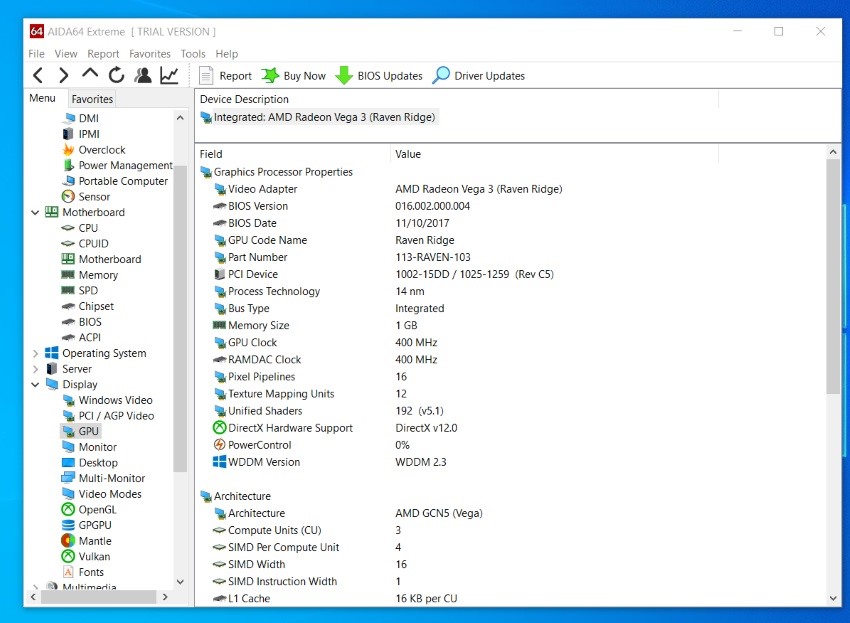Open the ACPI tree item
Screen dimensions: 850x623
click(81, 337)
